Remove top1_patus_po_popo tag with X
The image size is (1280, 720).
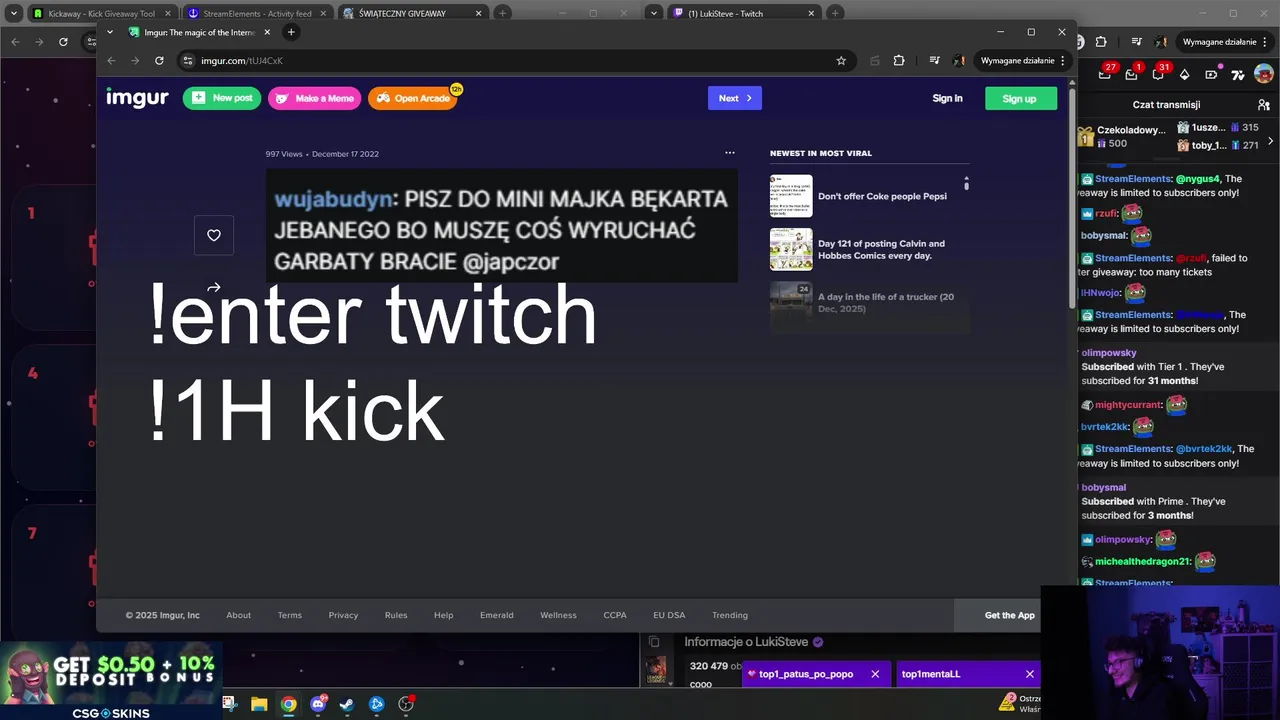click(875, 674)
